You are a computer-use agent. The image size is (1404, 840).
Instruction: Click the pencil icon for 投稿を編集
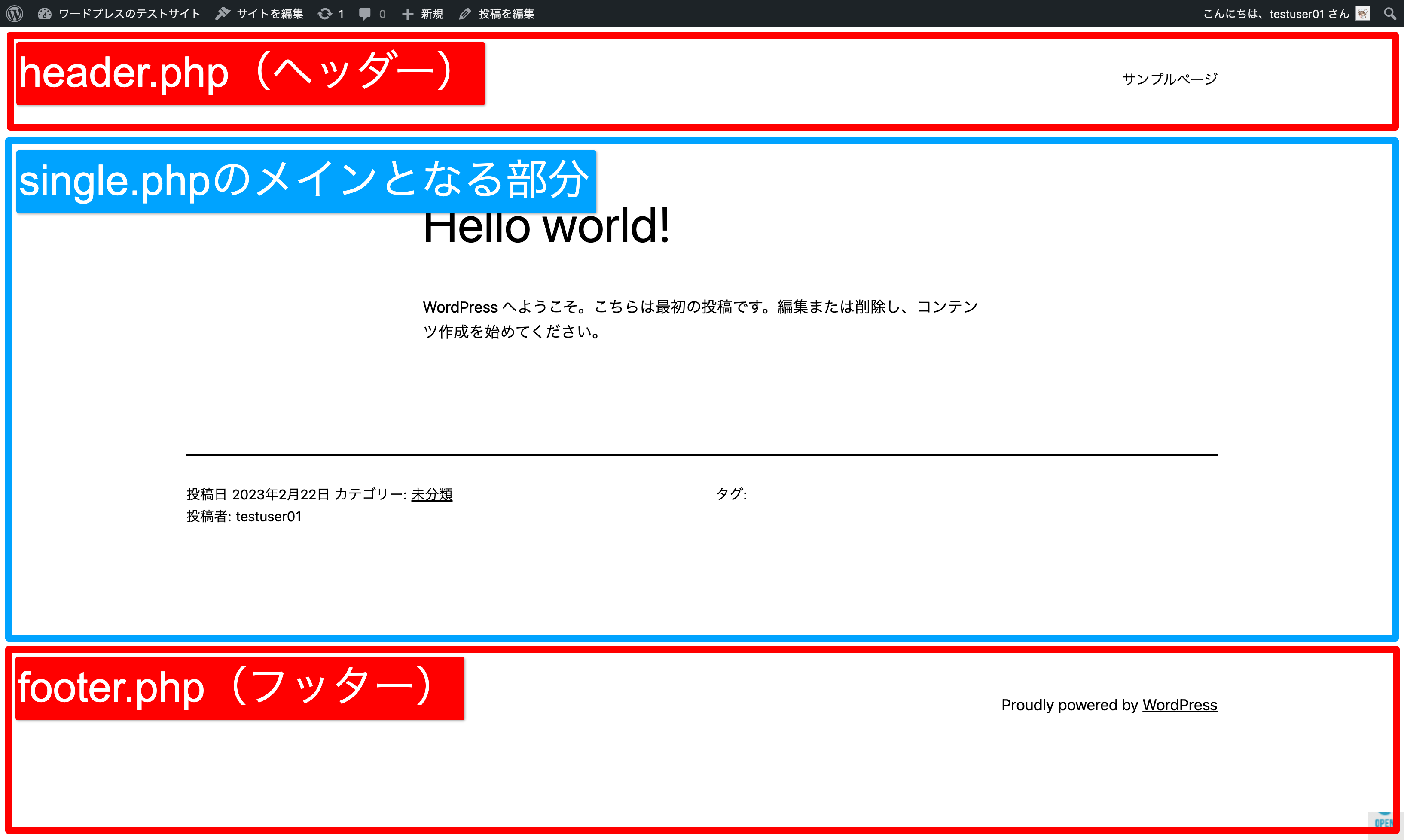[x=465, y=14]
